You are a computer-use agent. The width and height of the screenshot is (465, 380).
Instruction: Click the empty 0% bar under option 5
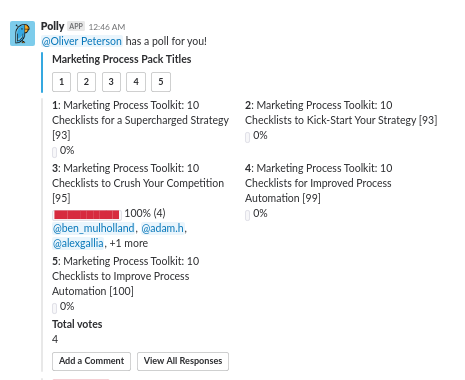(54, 308)
